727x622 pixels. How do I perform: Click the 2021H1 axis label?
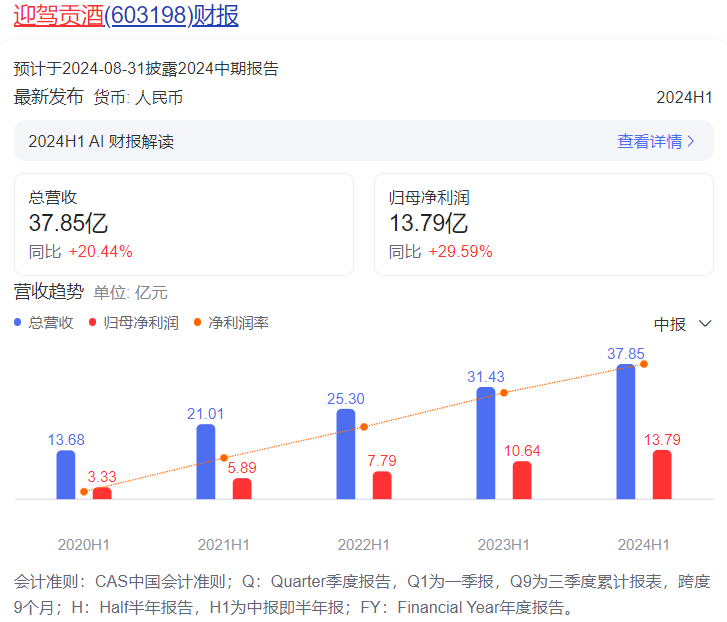[224, 545]
